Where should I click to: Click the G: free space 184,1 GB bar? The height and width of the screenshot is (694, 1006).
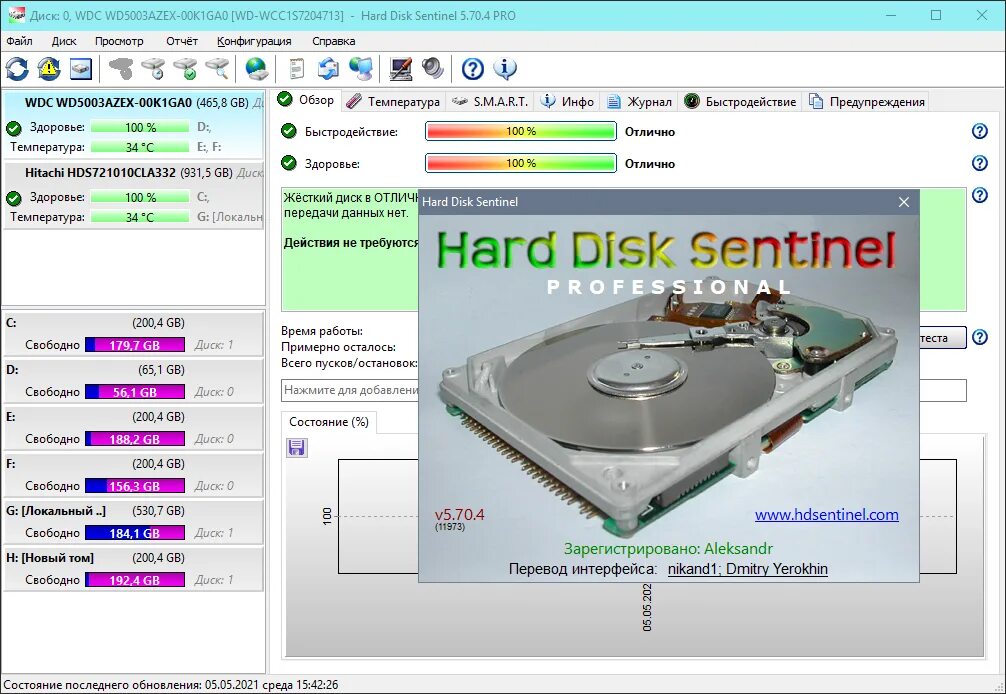click(x=135, y=532)
